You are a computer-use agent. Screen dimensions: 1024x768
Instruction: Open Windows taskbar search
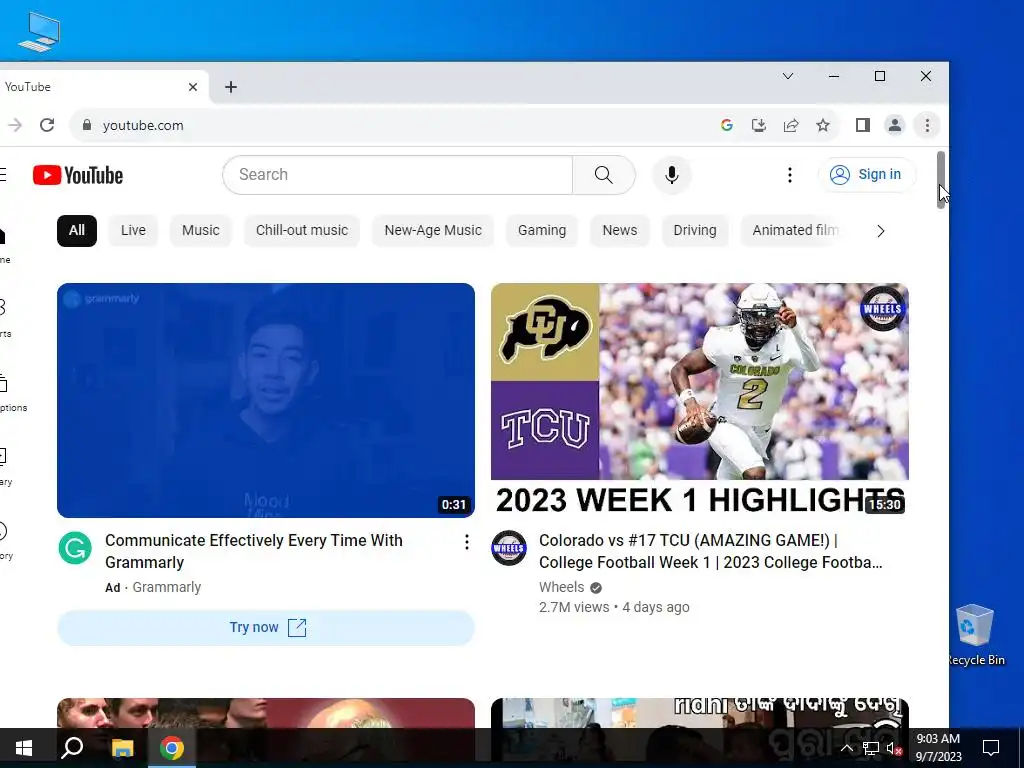[x=72, y=748]
